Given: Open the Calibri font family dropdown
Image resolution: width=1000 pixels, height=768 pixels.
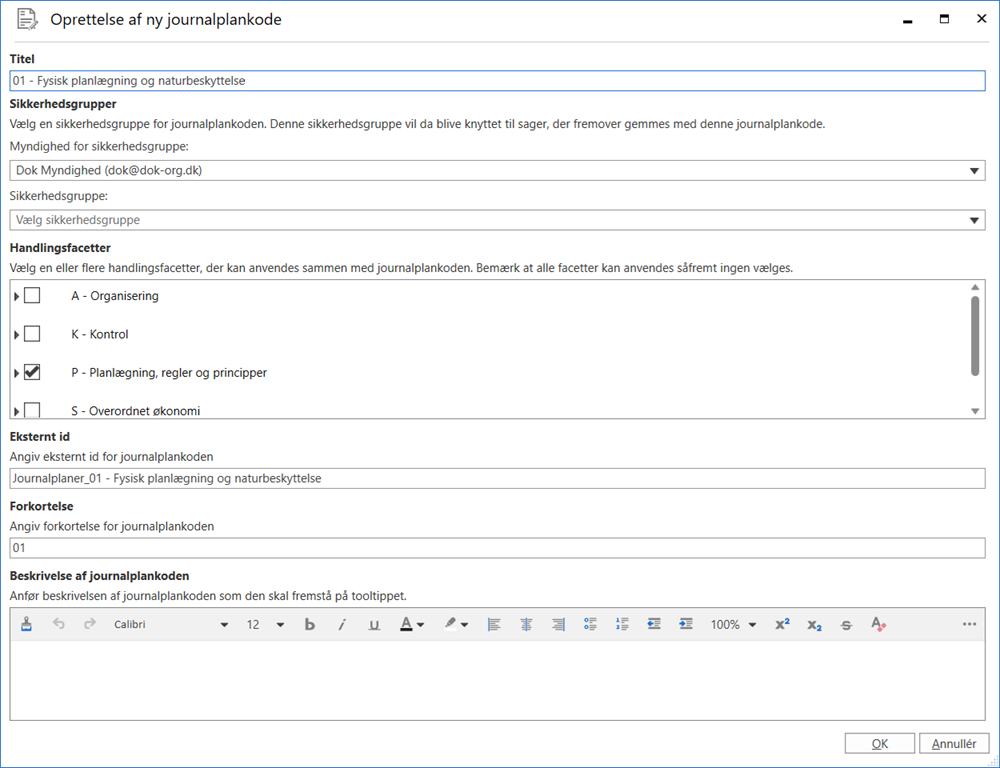Looking at the screenshot, I should point(225,624).
